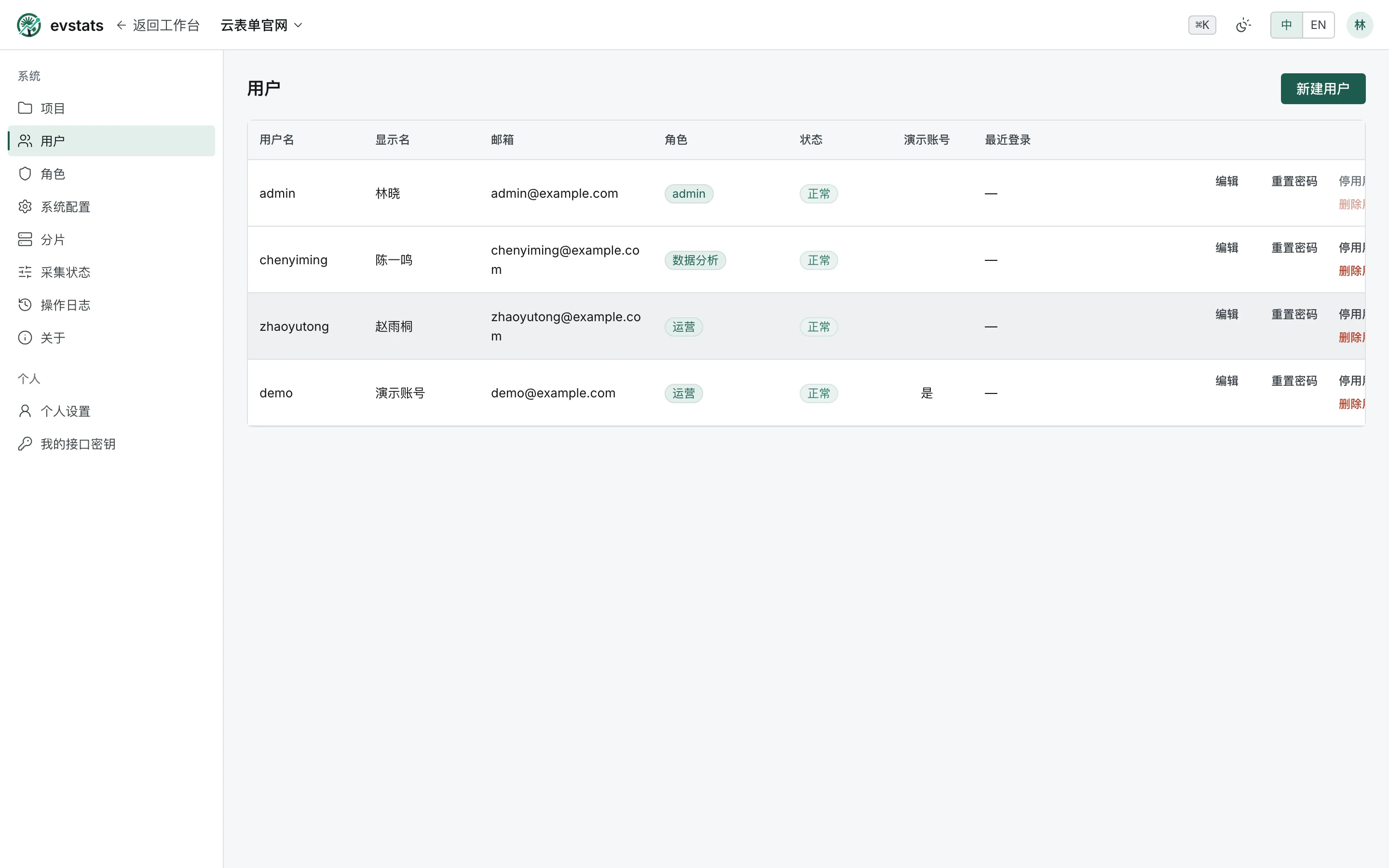Toggle the dark/light theme icon
The height and width of the screenshot is (868, 1389).
1243,25
